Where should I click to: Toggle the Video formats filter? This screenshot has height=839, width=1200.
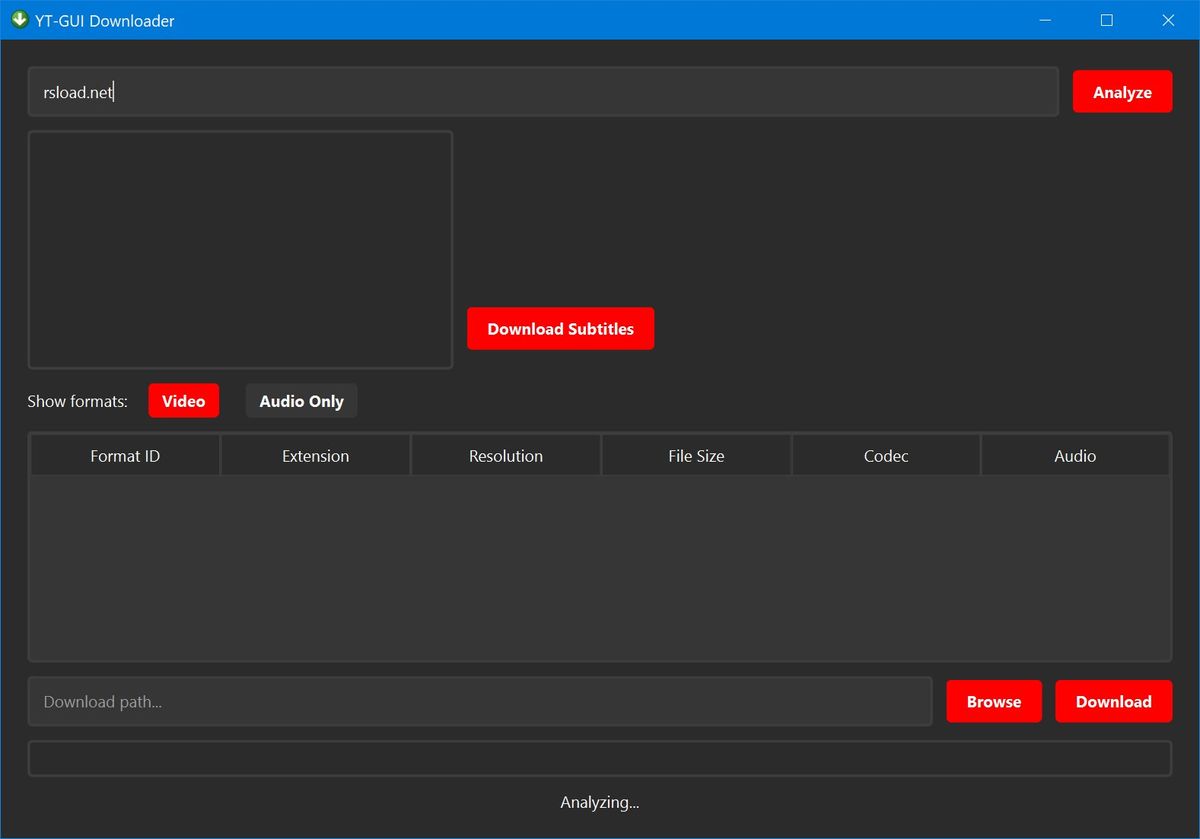click(x=184, y=401)
